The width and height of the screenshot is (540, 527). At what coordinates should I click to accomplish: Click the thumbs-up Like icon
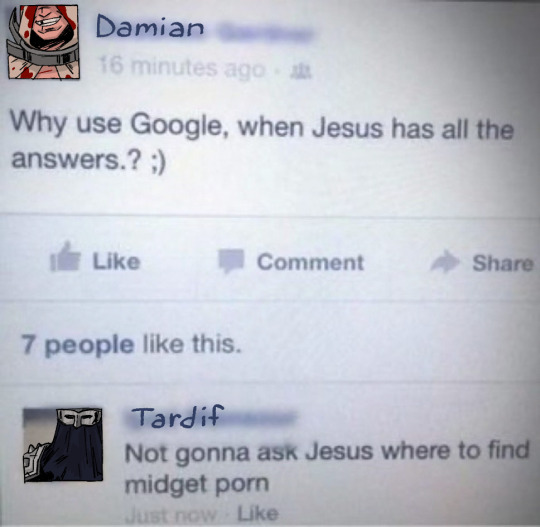point(65,257)
